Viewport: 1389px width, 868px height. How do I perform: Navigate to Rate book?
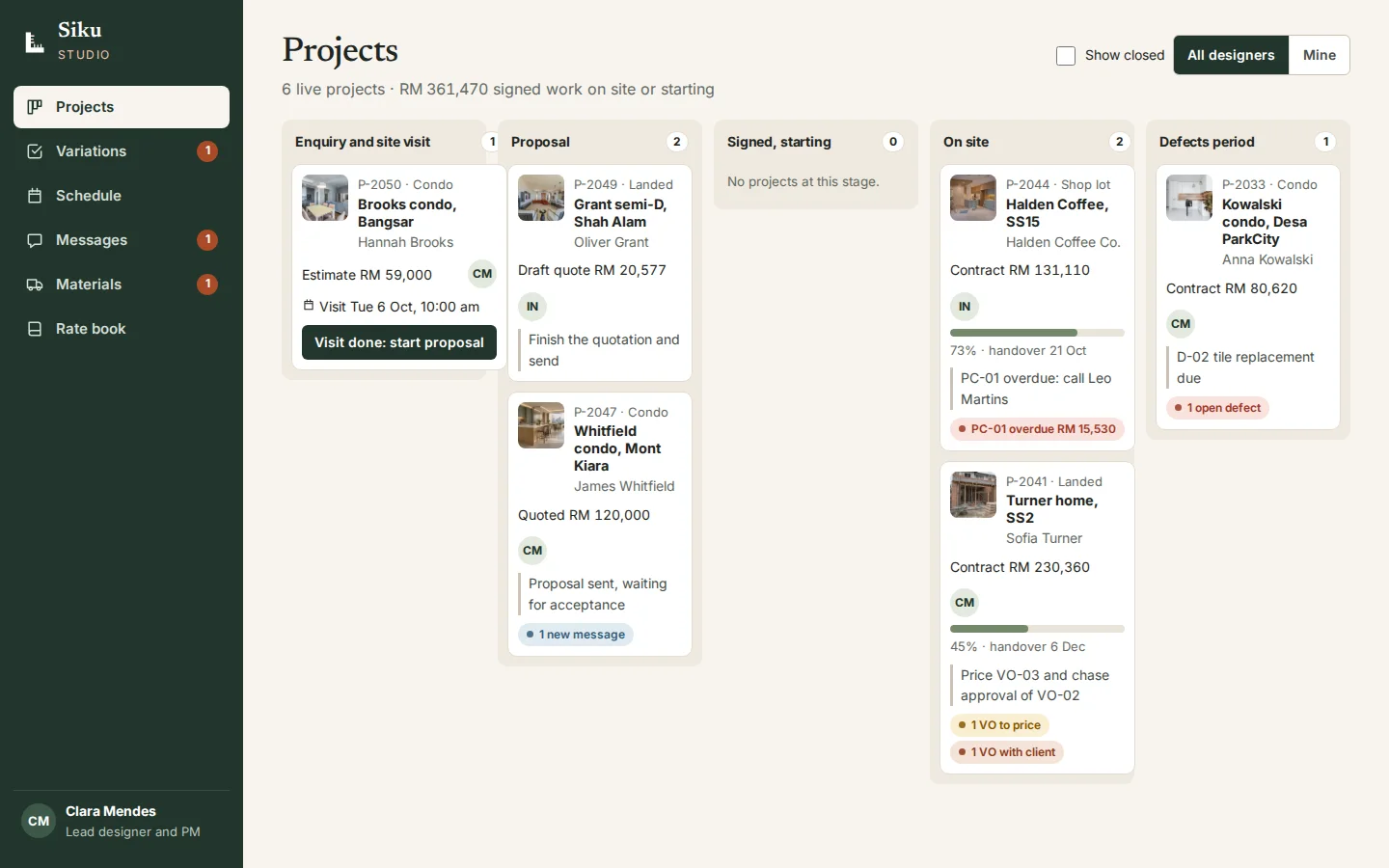(x=122, y=329)
